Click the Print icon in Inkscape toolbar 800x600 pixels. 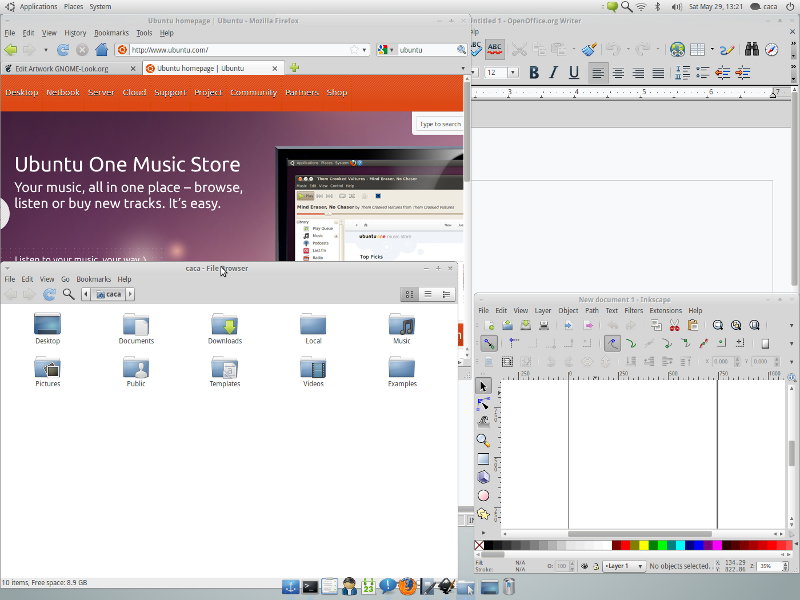pyautogui.click(x=544, y=326)
